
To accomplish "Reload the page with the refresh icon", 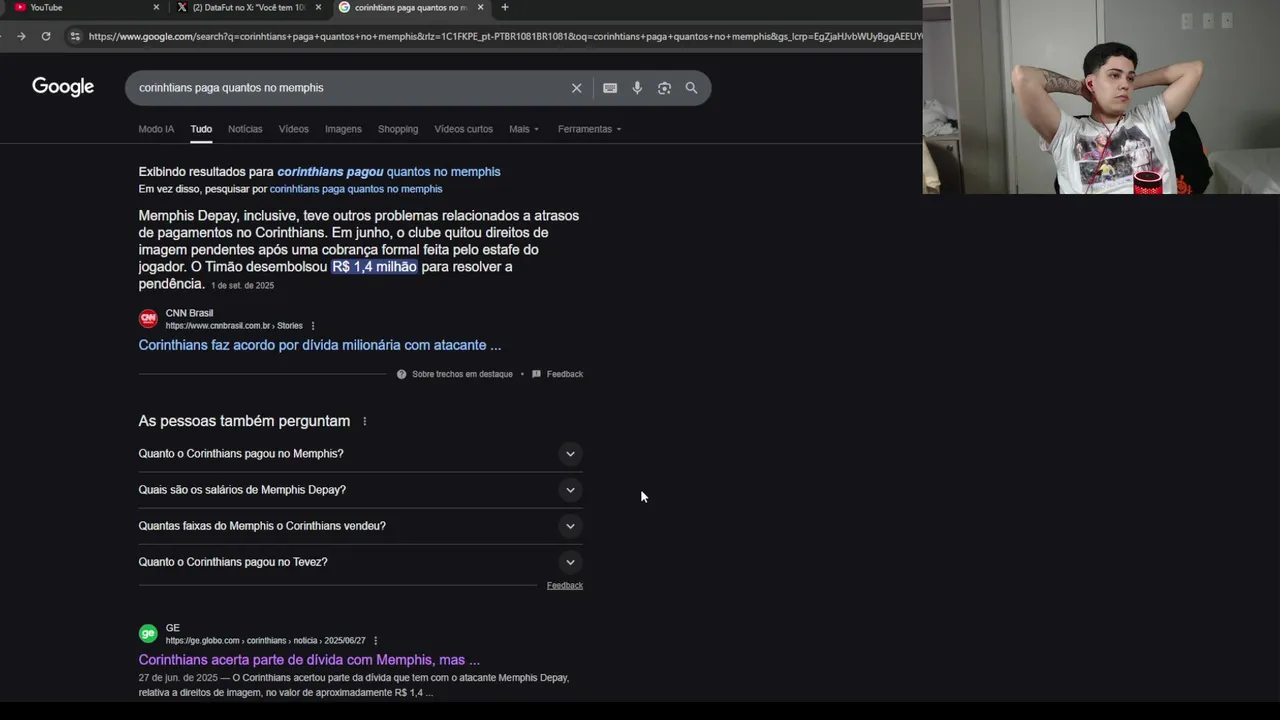I will (46, 36).
